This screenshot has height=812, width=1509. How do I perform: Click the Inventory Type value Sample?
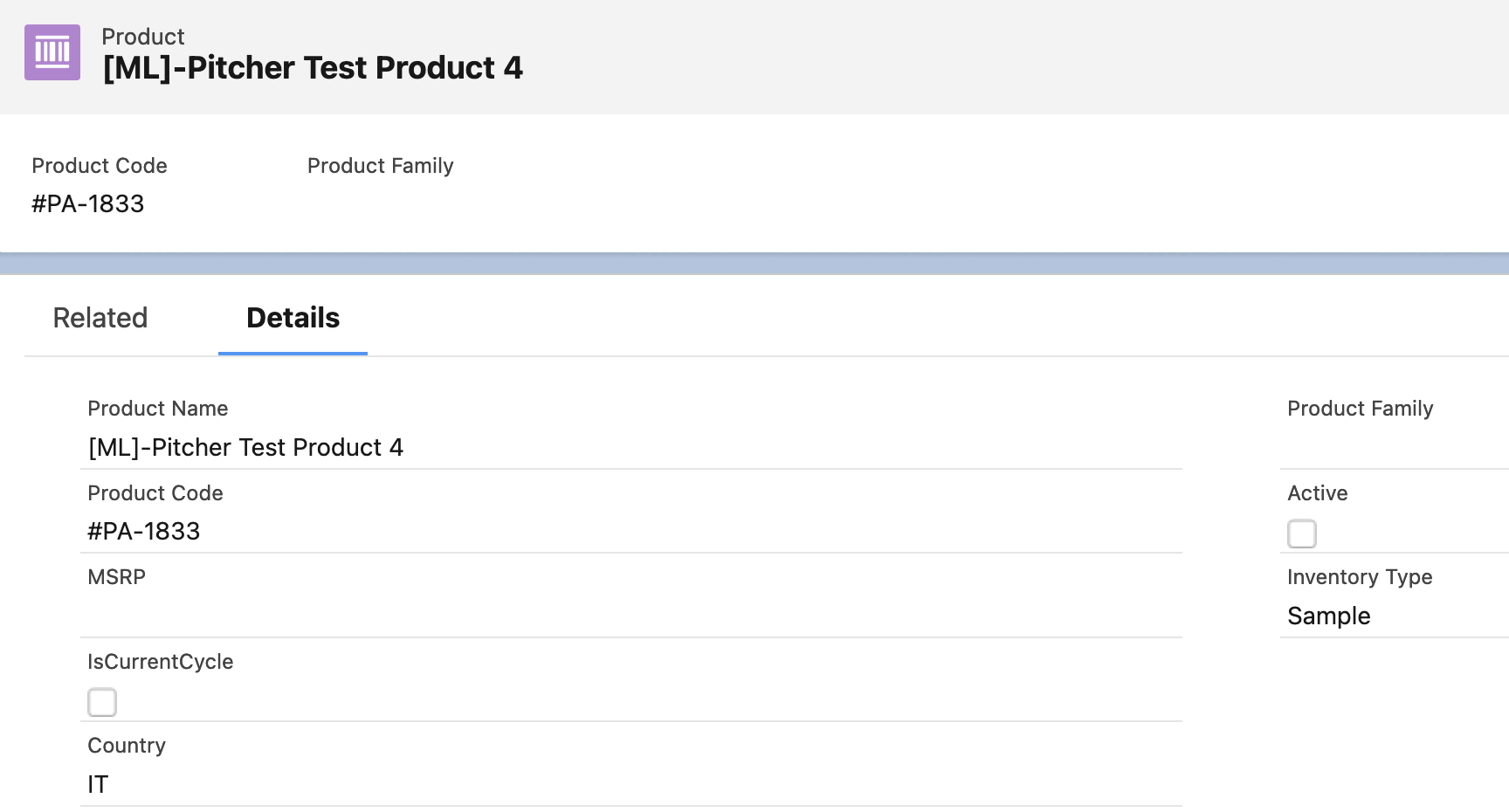pos(1328,616)
